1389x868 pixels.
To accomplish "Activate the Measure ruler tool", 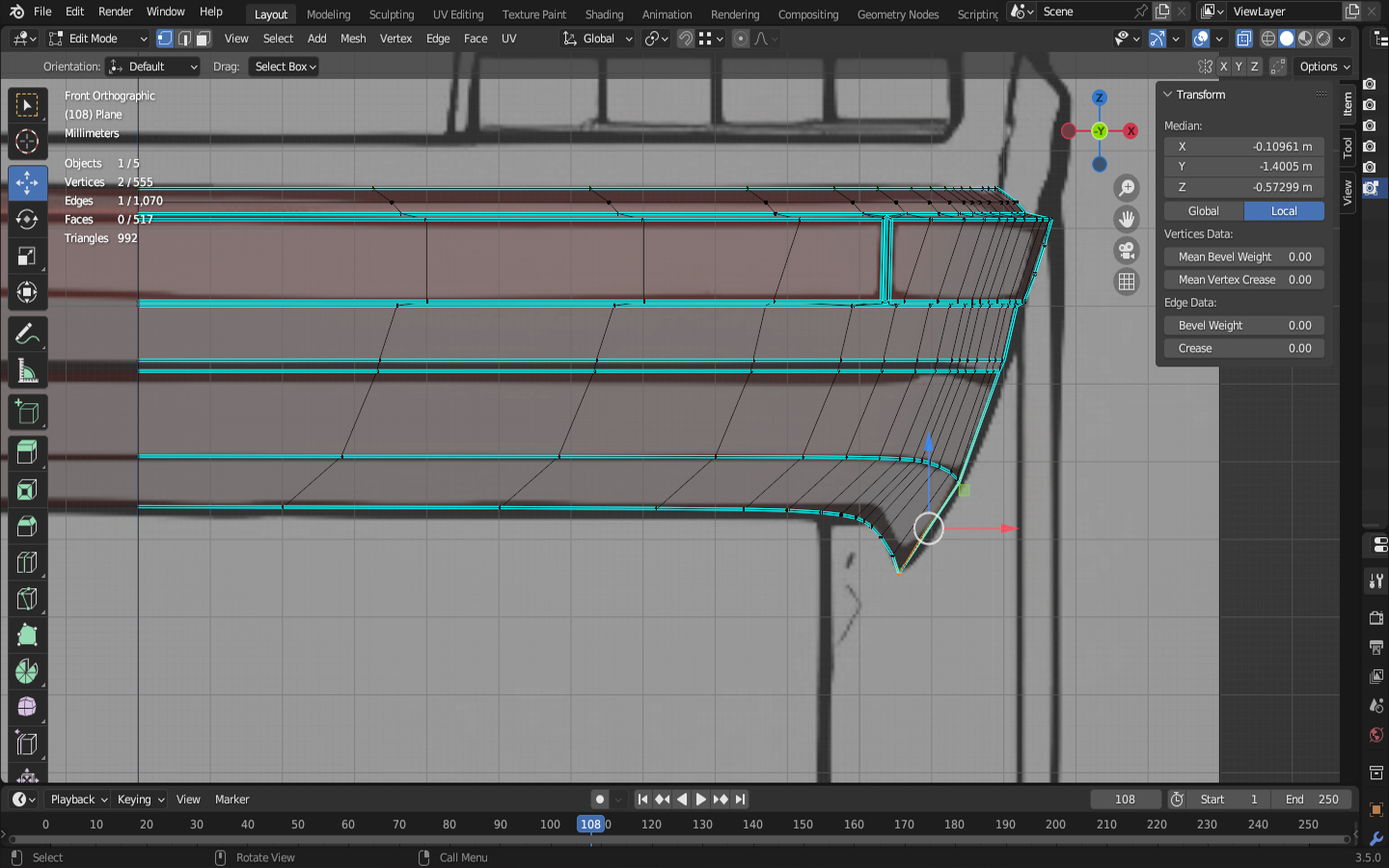I will click(x=27, y=371).
